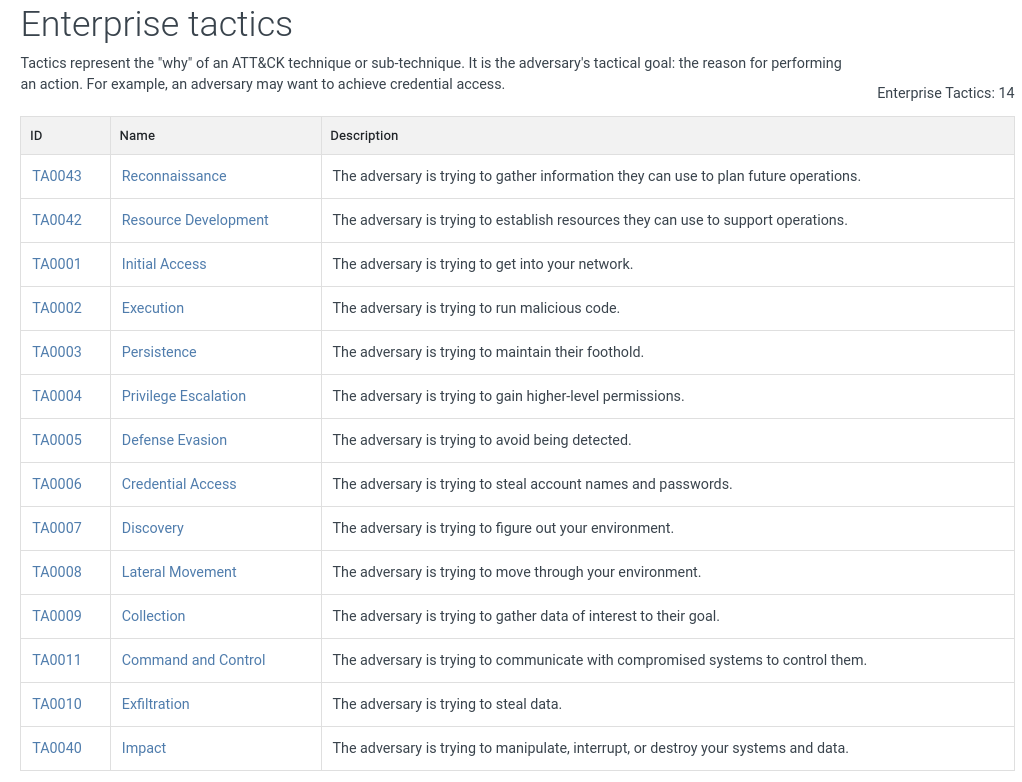1022x782 pixels.
Task: Select the TA0006 ID link
Action: (57, 484)
